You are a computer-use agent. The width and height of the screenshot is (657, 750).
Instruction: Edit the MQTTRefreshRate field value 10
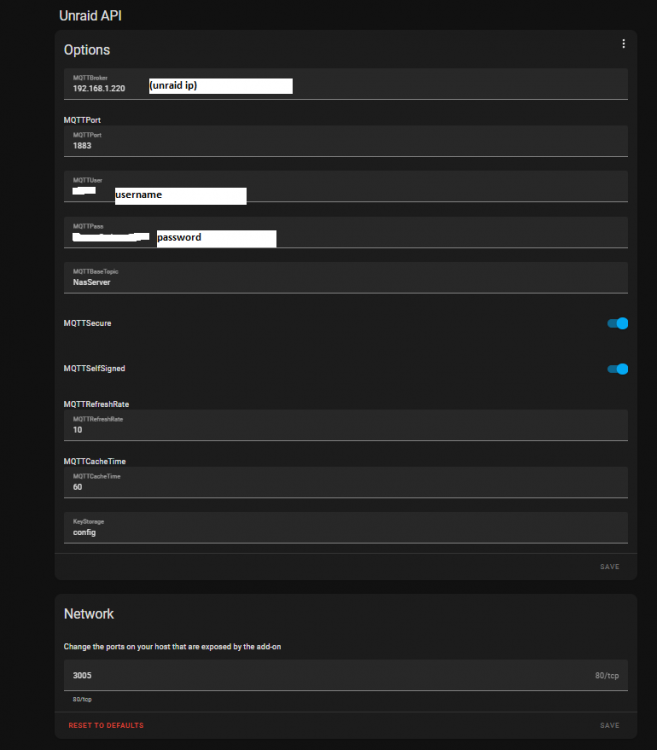(x=346, y=425)
